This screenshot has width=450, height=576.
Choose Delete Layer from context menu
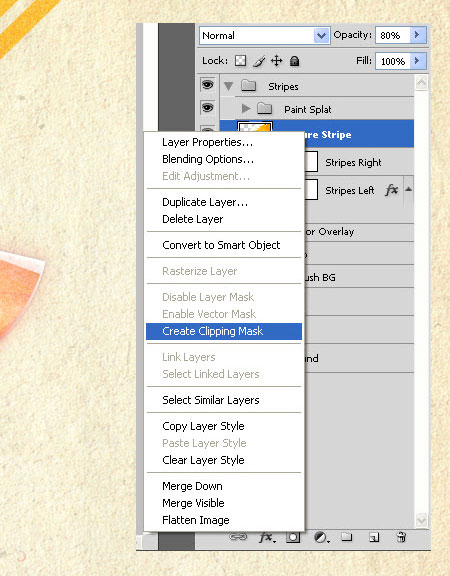(x=224, y=219)
